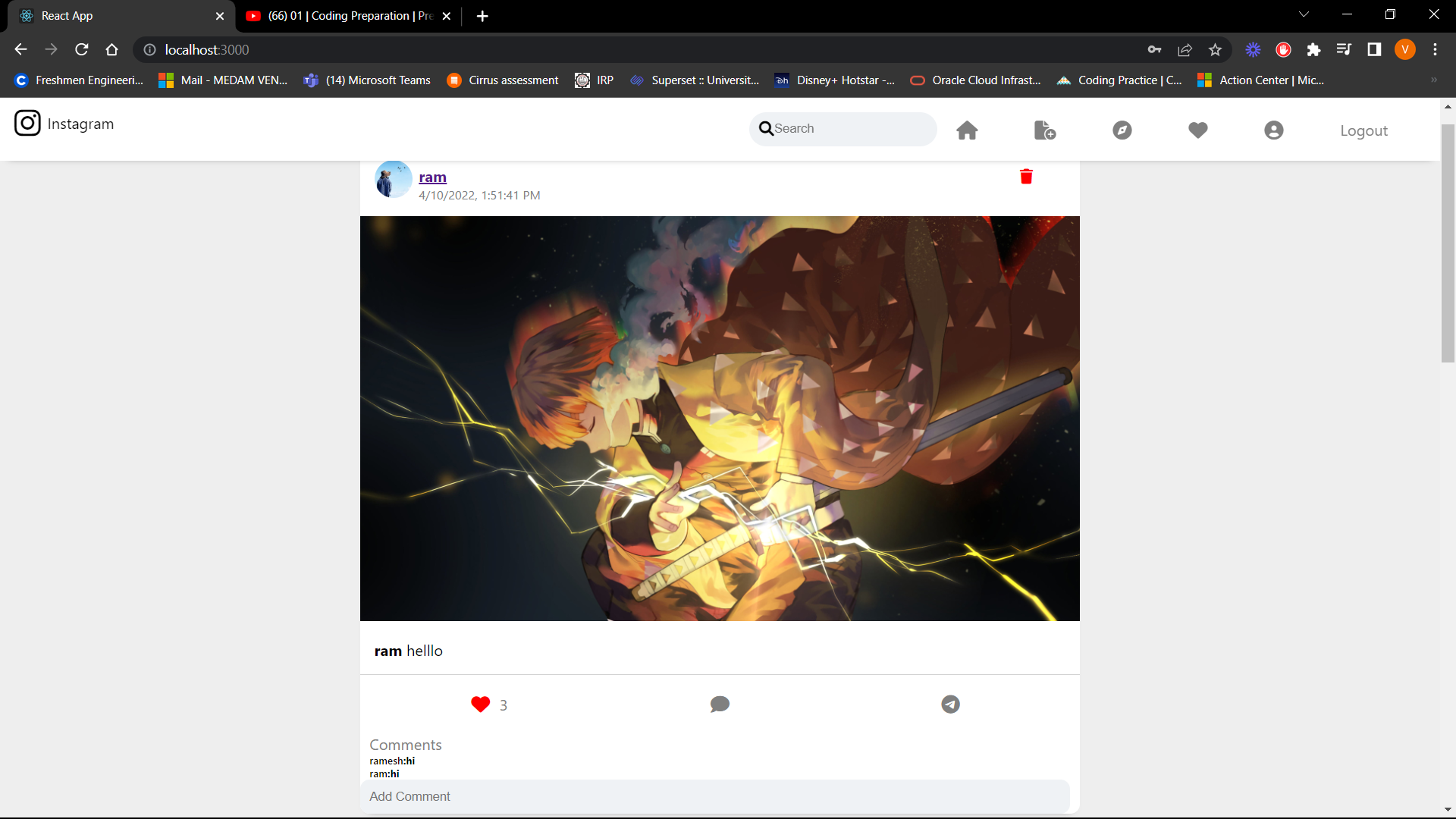Open the notifications heart icon

(1197, 130)
